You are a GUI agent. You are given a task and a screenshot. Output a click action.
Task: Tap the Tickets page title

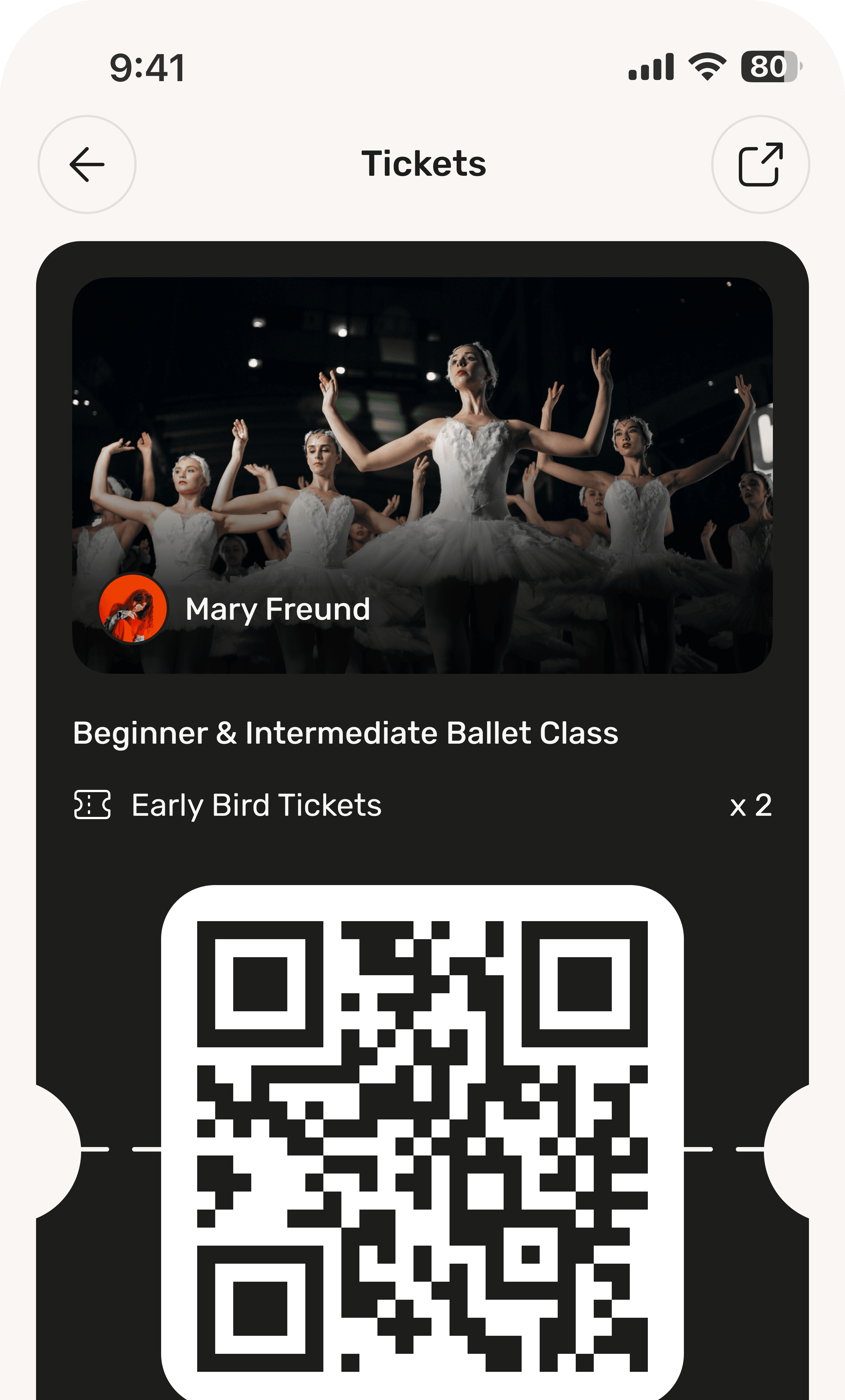(x=423, y=164)
